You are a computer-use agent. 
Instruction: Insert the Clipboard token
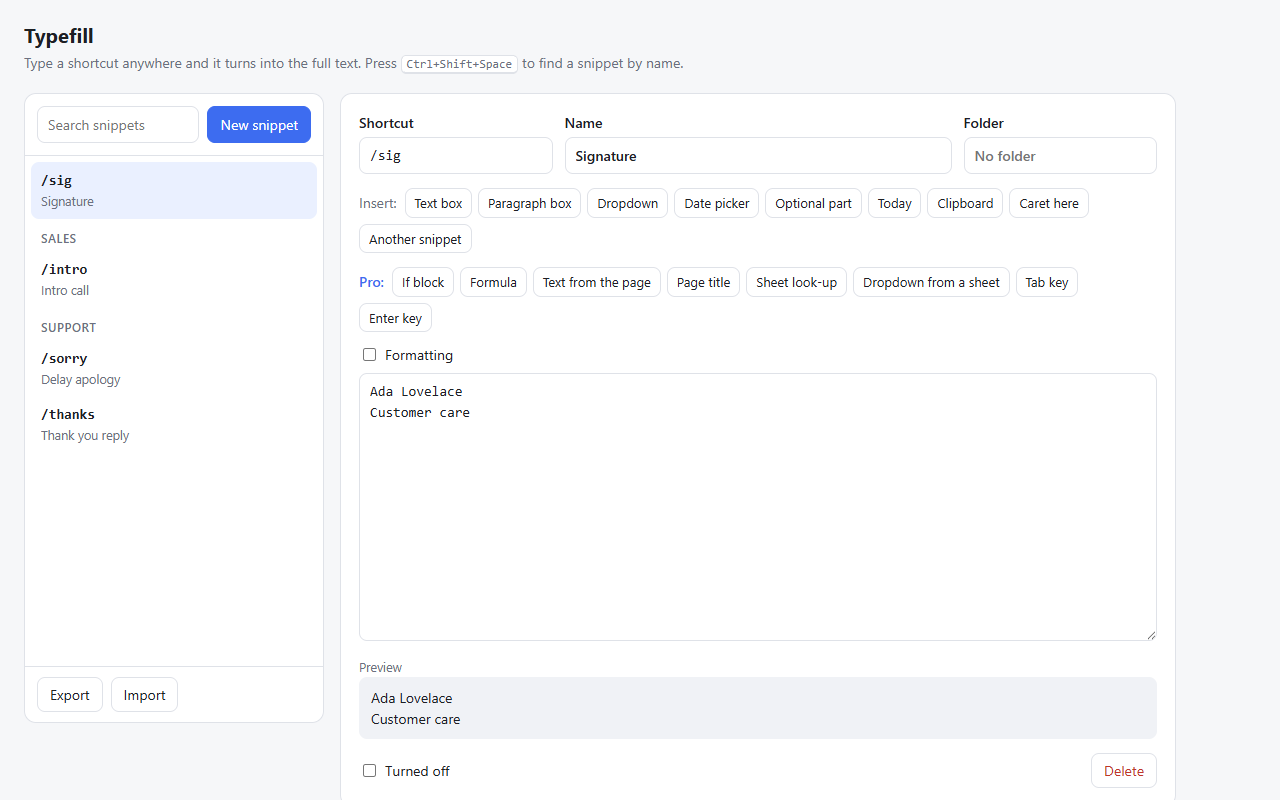965,203
